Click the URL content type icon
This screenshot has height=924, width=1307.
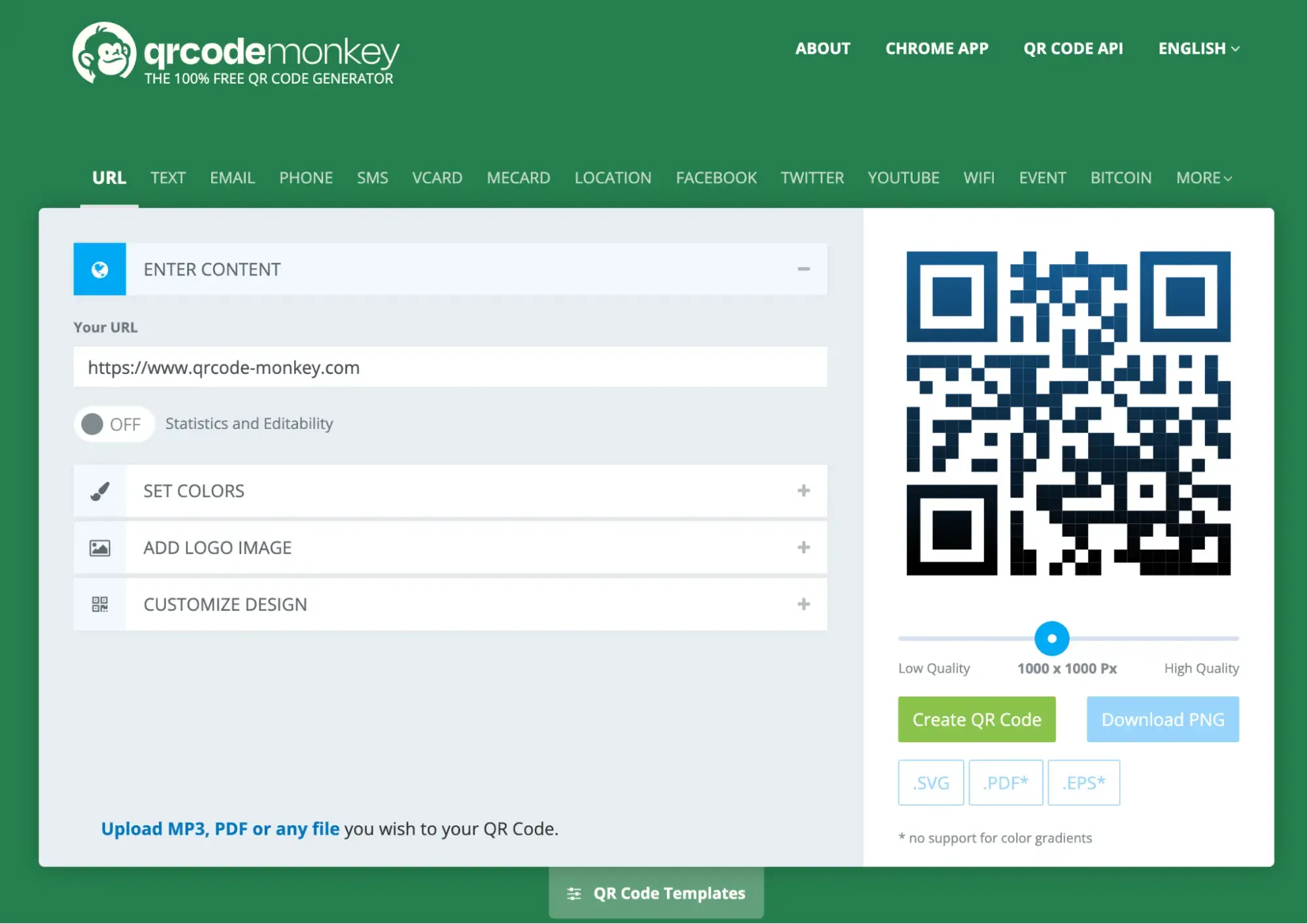[x=99, y=268]
